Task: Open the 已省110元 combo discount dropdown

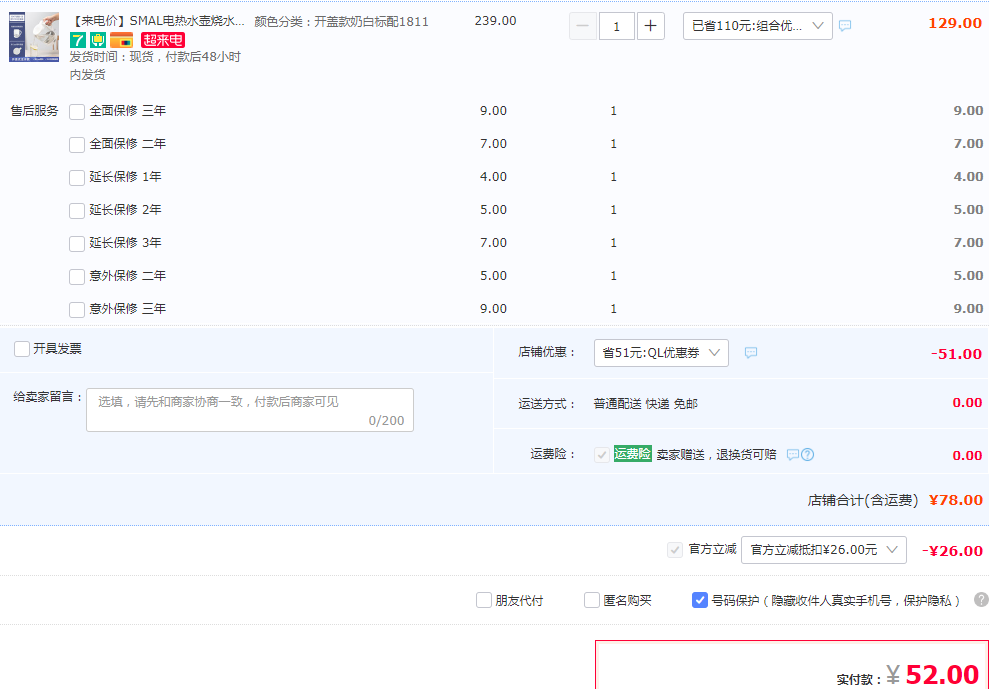Action: click(757, 26)
